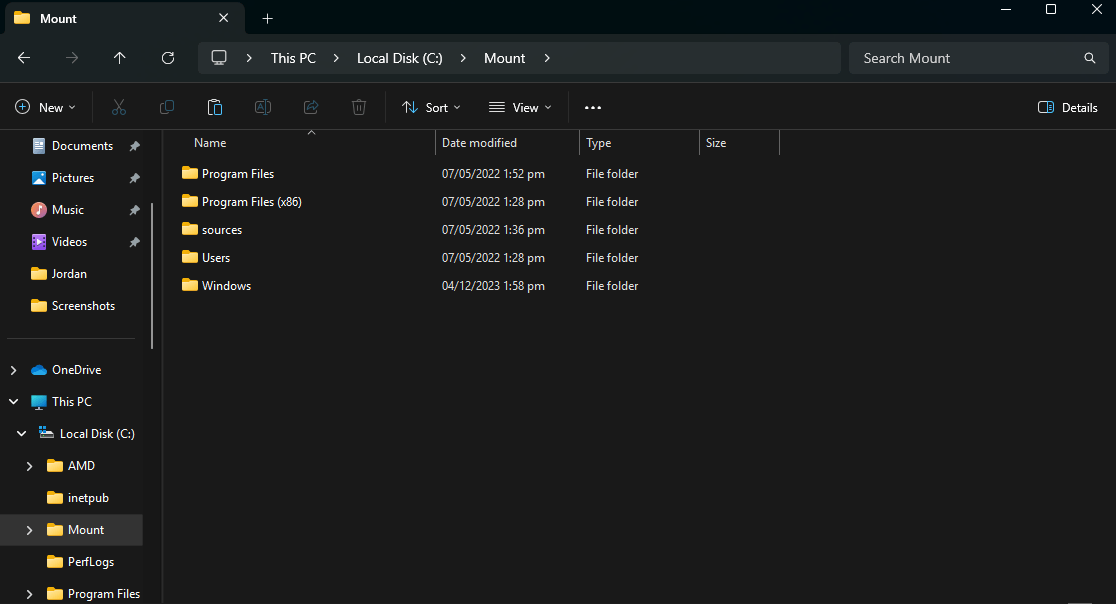Add a new tab with plus icon
This screenshot has width=1116, height=604.
268,18
